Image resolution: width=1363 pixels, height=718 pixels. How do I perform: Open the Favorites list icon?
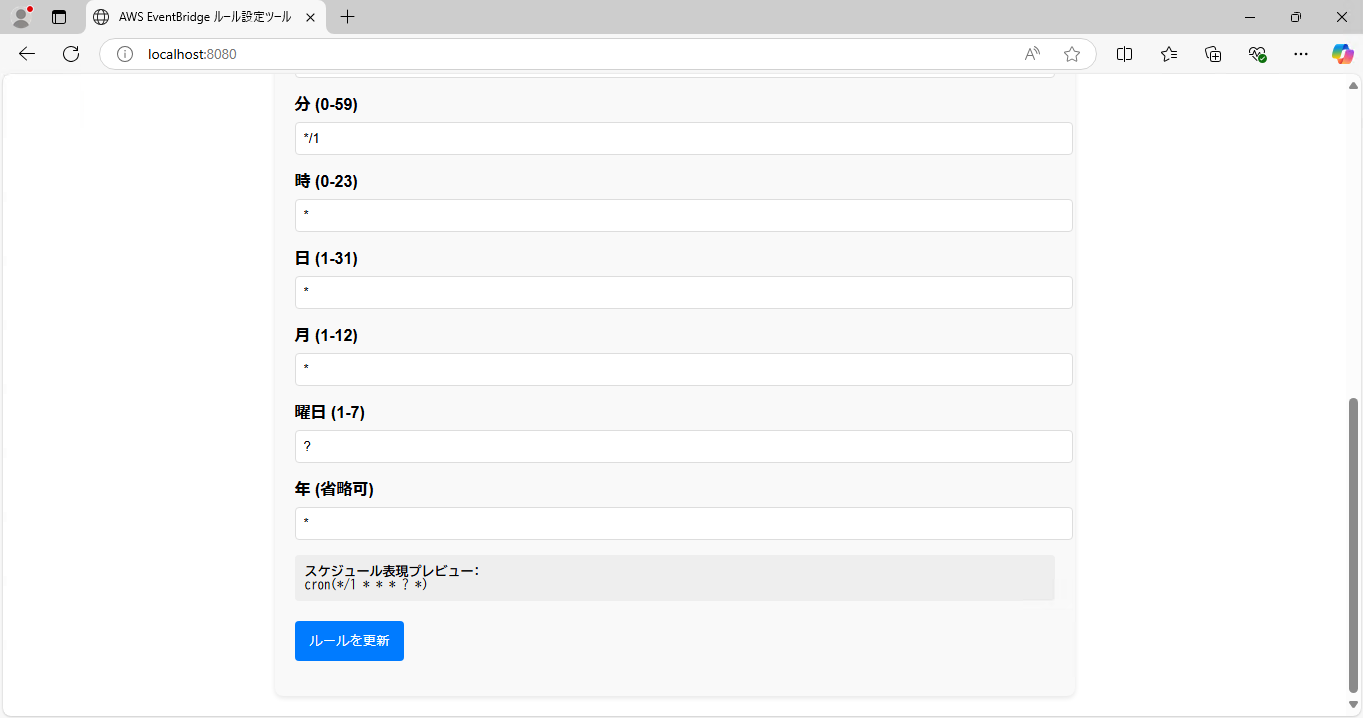point(1169,54)
